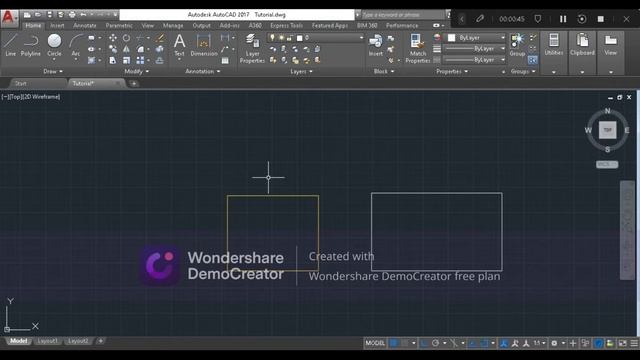Toggle grid display in status bar

tap(394, 343)
